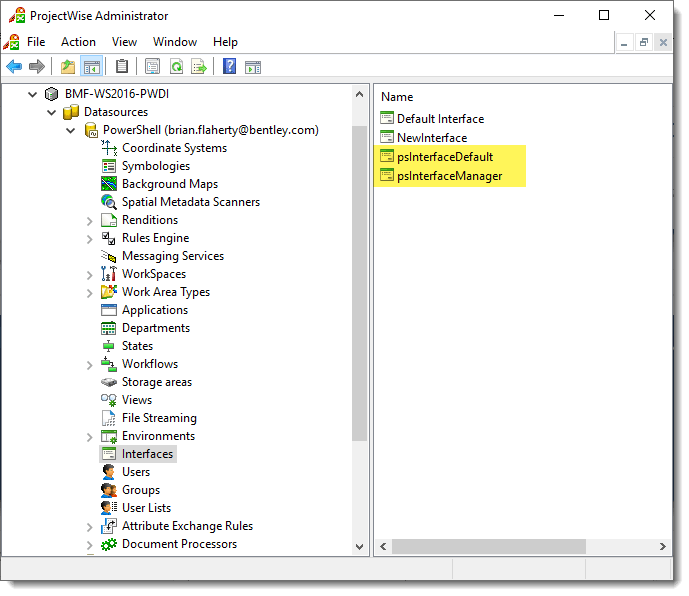The width and height of the screenshot is (689, 596).
Task: Collapse the Datasources tree node
Action: [x=51, y=112]
